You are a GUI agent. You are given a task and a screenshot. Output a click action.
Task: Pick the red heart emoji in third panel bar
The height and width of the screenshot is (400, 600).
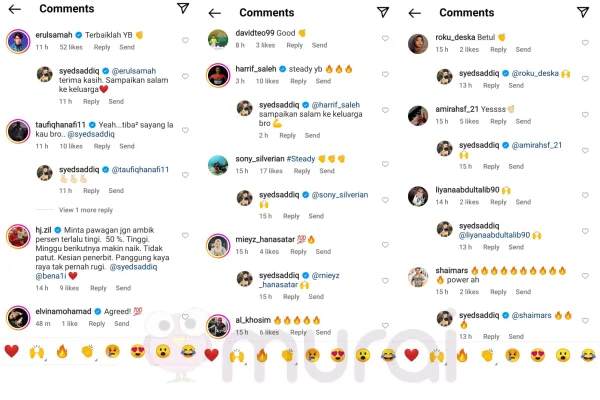[411, 355]
